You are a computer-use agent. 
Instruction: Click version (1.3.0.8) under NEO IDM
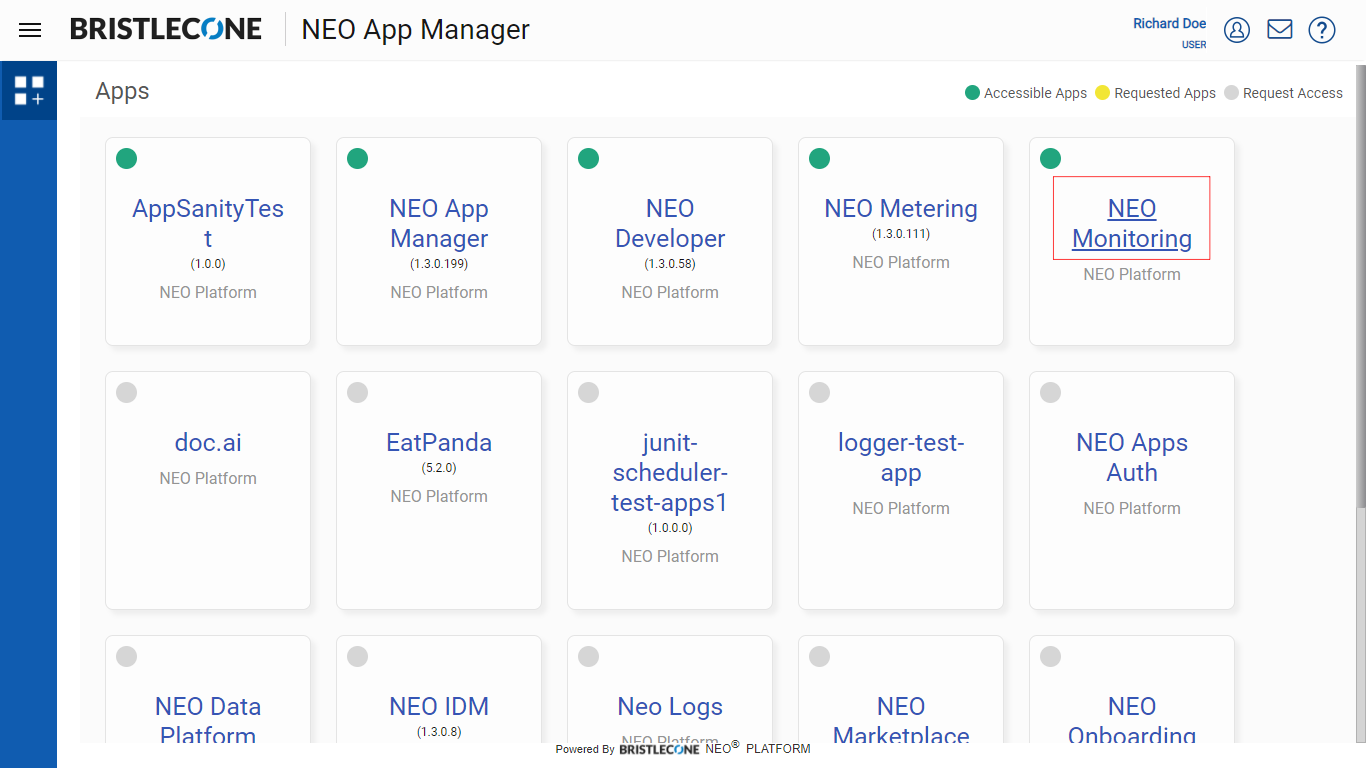pos(439,732)
